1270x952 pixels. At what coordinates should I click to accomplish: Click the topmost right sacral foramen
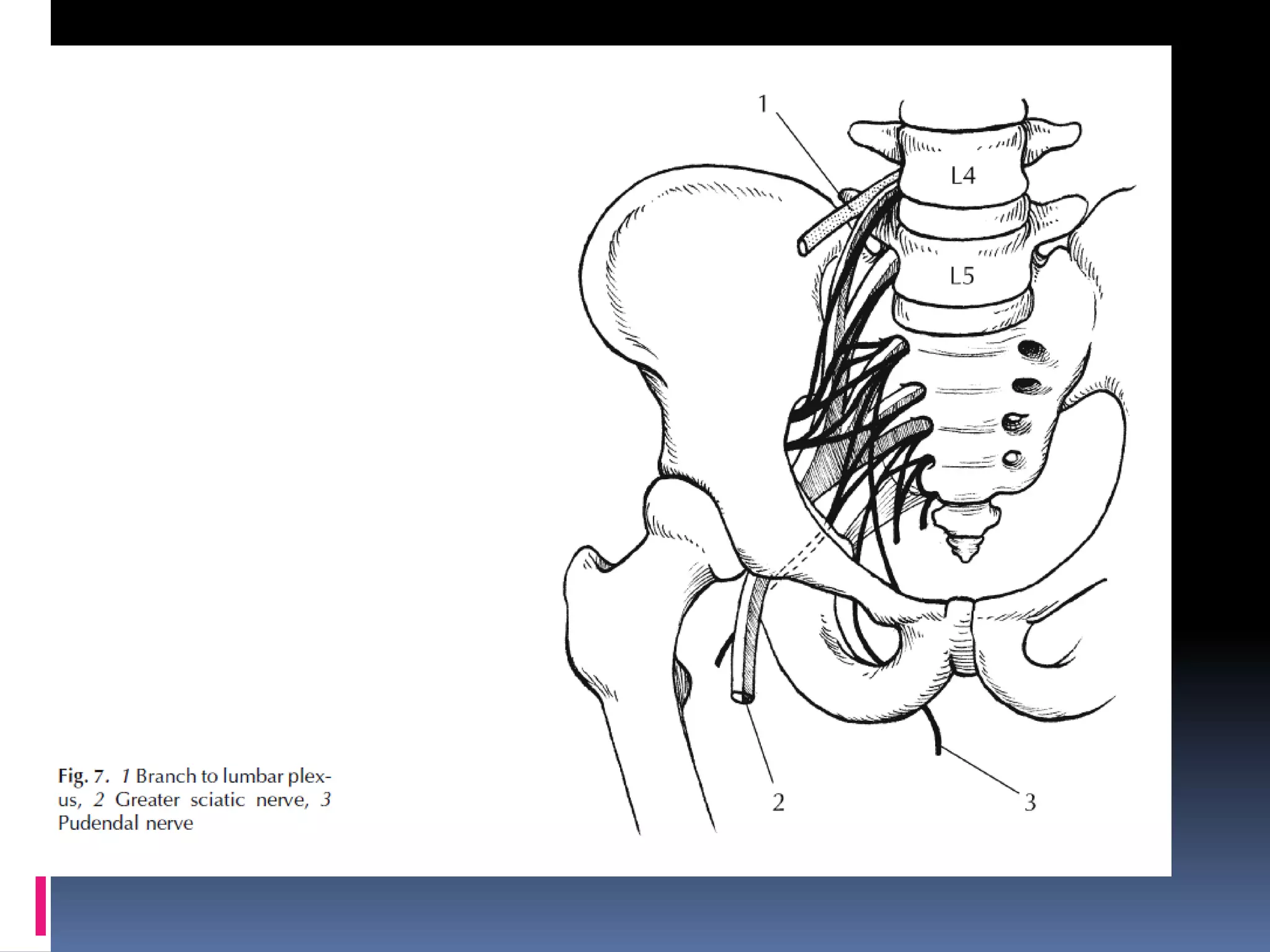(x=1032, y=350)
